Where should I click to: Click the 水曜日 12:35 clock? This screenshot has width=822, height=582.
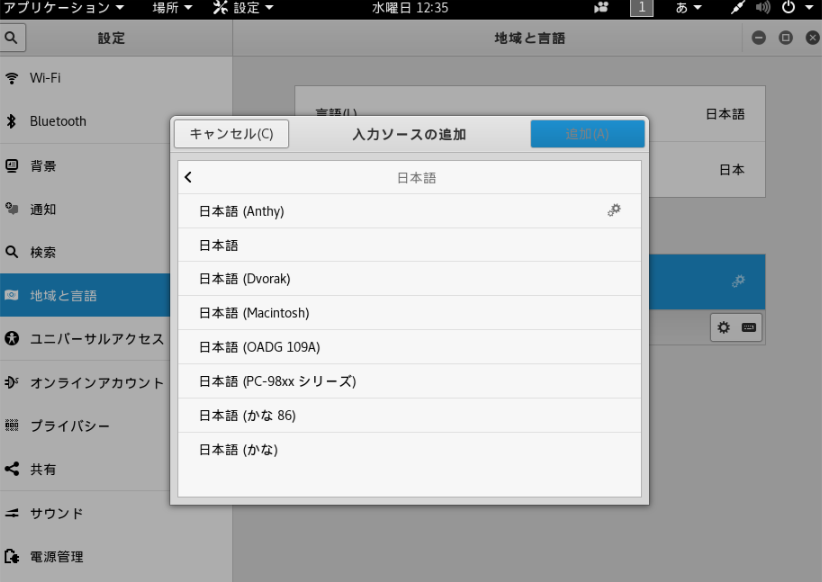pos(410,8)
